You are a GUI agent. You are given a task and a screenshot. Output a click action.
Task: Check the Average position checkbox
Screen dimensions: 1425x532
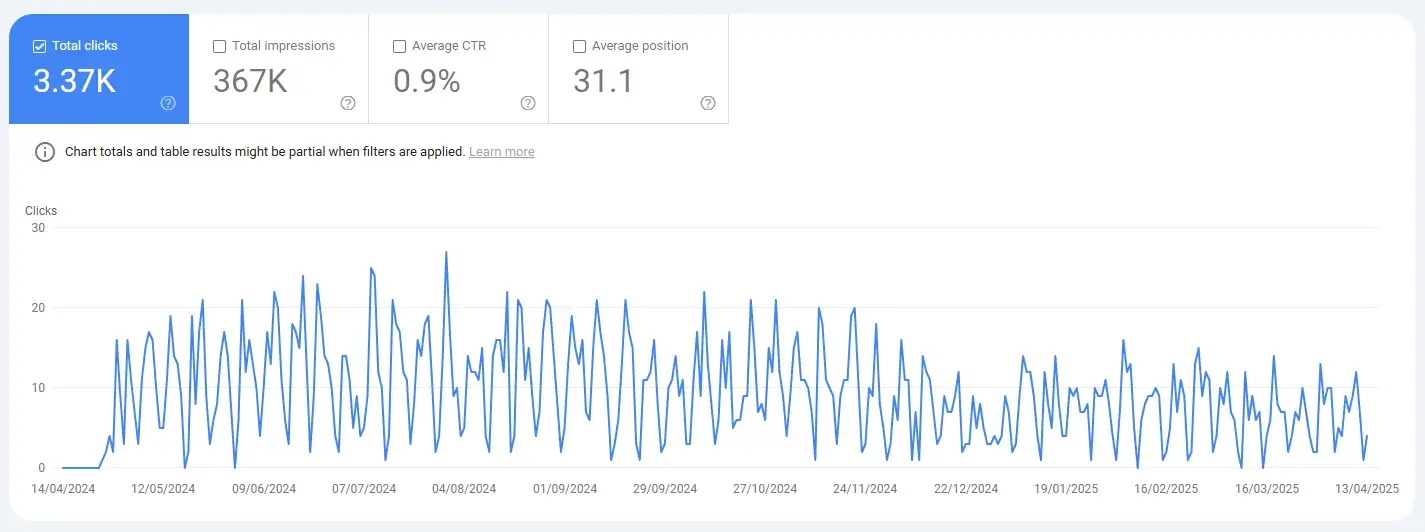click(x=579, y=46)
